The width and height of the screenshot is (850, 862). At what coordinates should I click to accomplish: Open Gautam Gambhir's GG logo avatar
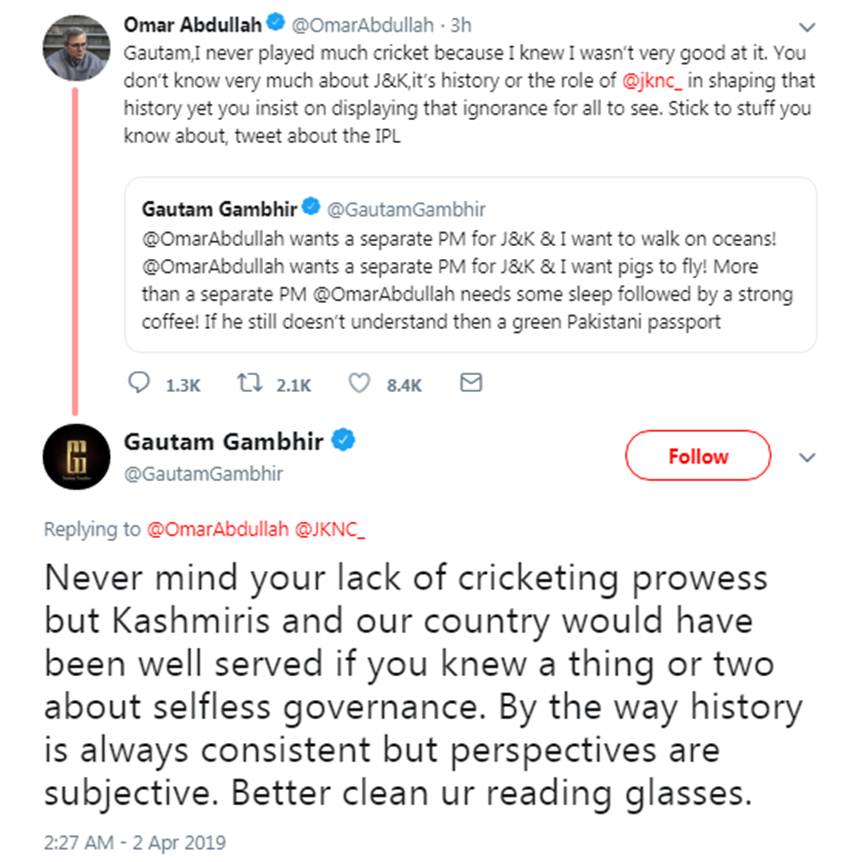(x=76, y=457)
